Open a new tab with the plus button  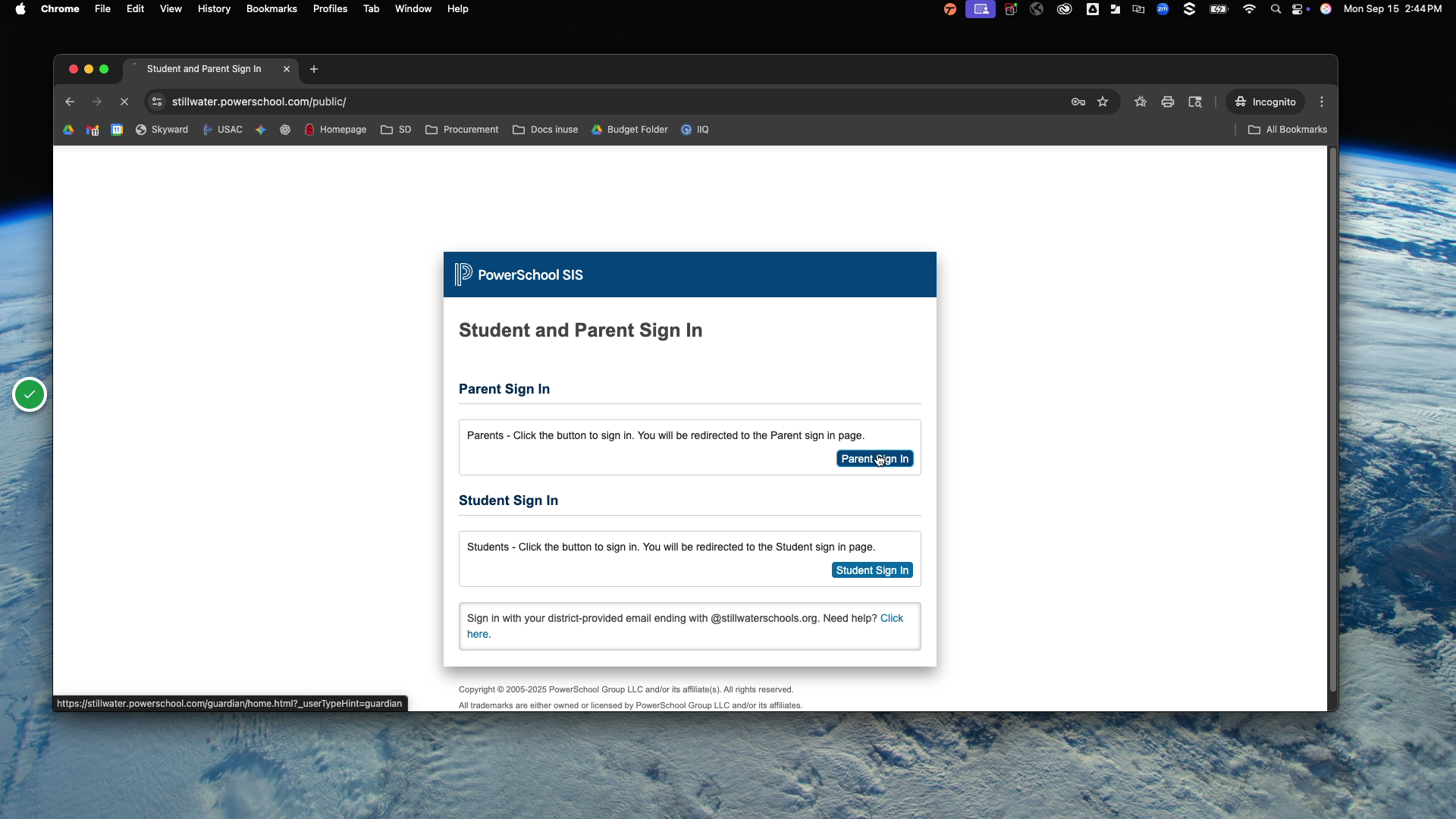[x=314, y=69]
